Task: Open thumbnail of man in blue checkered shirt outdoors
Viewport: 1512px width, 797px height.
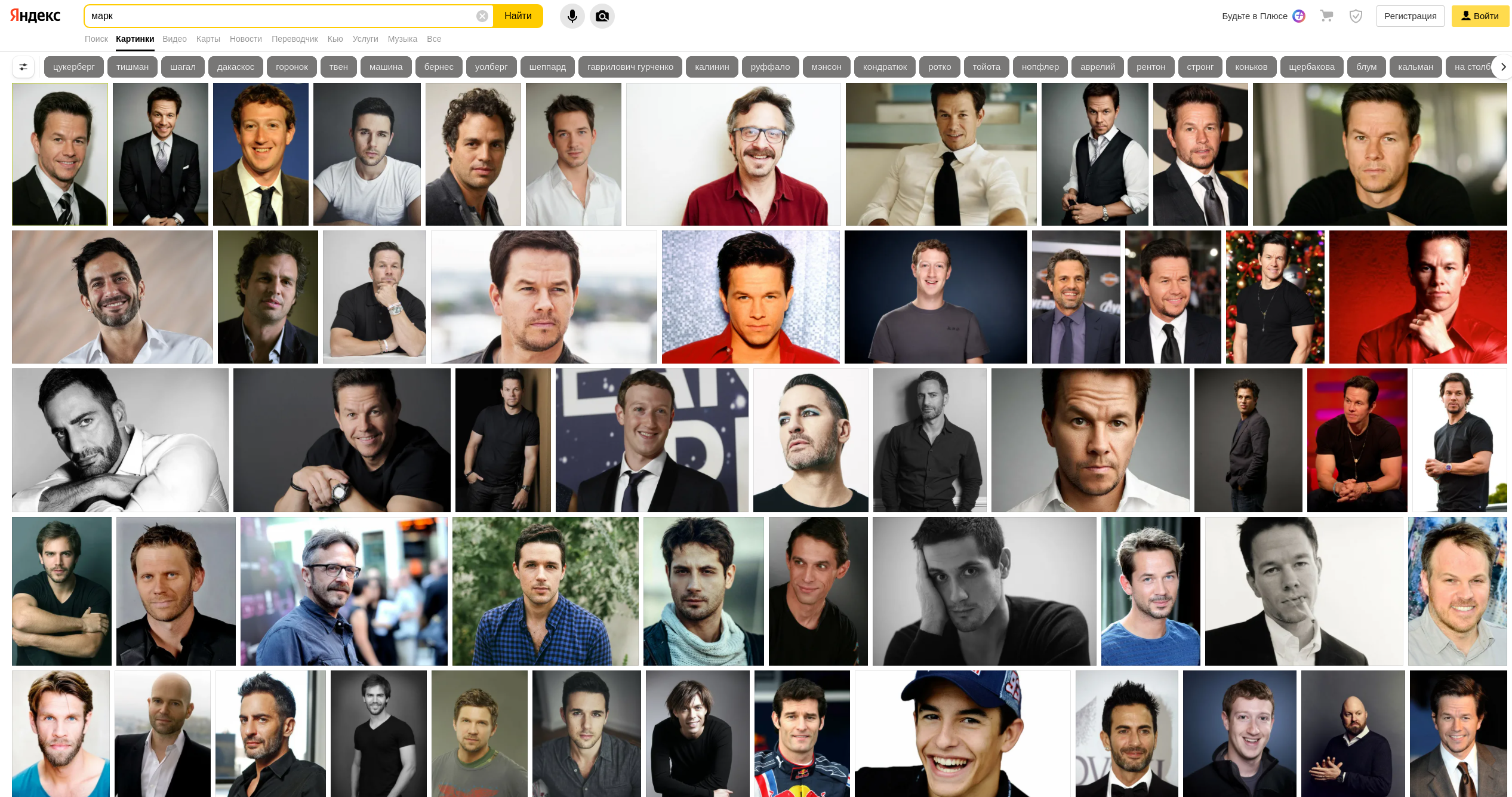Action: (546, 591)
